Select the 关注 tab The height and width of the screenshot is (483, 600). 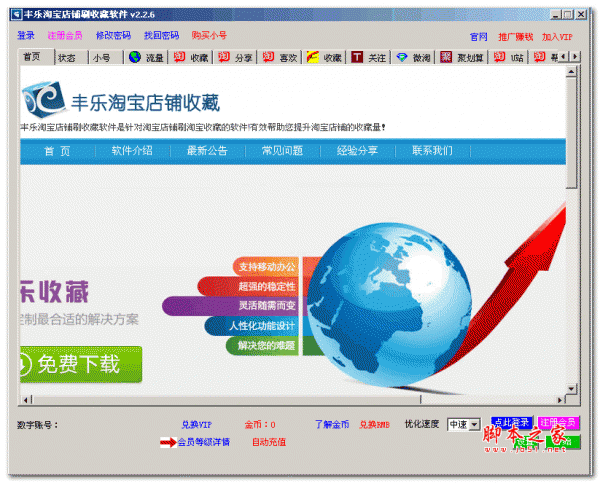(x=368, y=58)
